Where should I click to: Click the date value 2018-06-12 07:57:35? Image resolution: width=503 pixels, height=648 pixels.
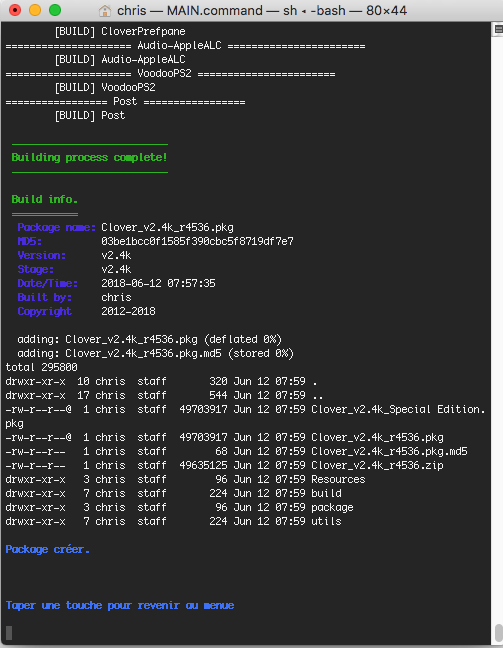pos(158,284)
